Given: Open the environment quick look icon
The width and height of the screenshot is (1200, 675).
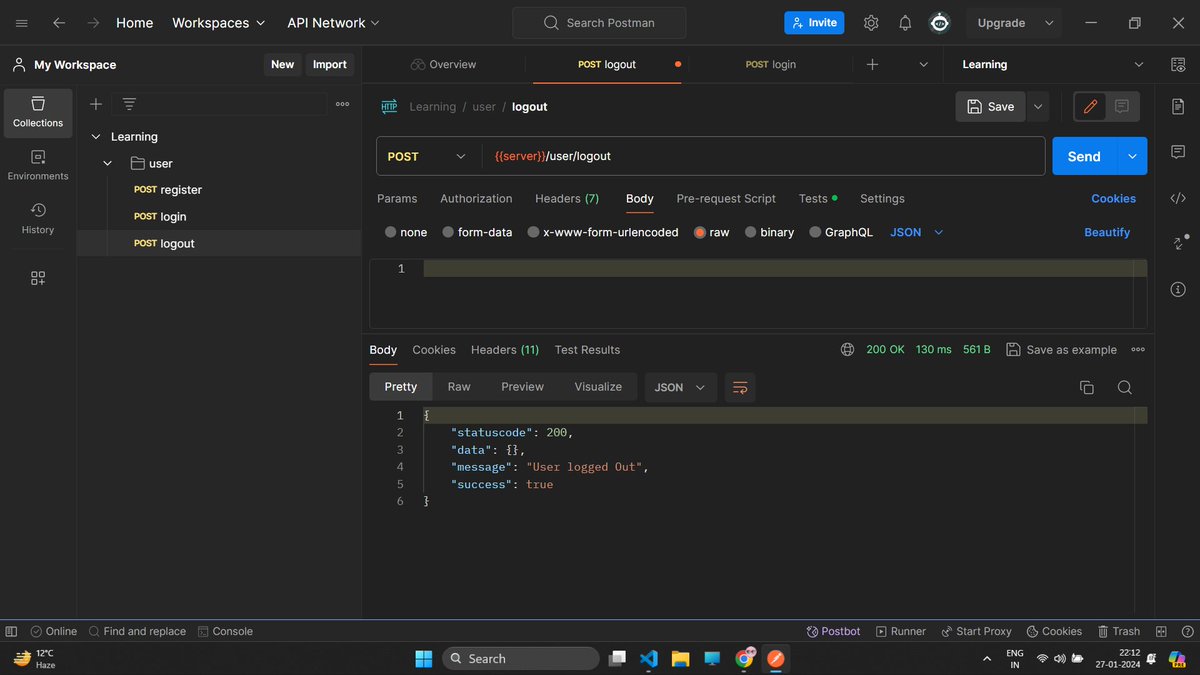Looking at the screenshot, I should pyautogui.click(x=1178, y=64).
